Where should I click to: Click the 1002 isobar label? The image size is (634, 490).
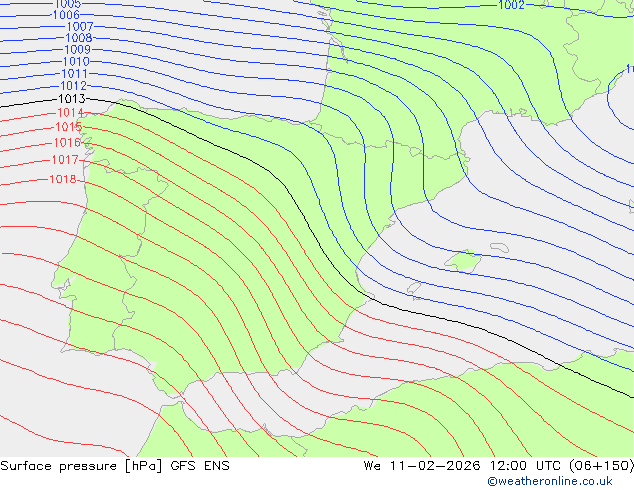tap(511, 5)
